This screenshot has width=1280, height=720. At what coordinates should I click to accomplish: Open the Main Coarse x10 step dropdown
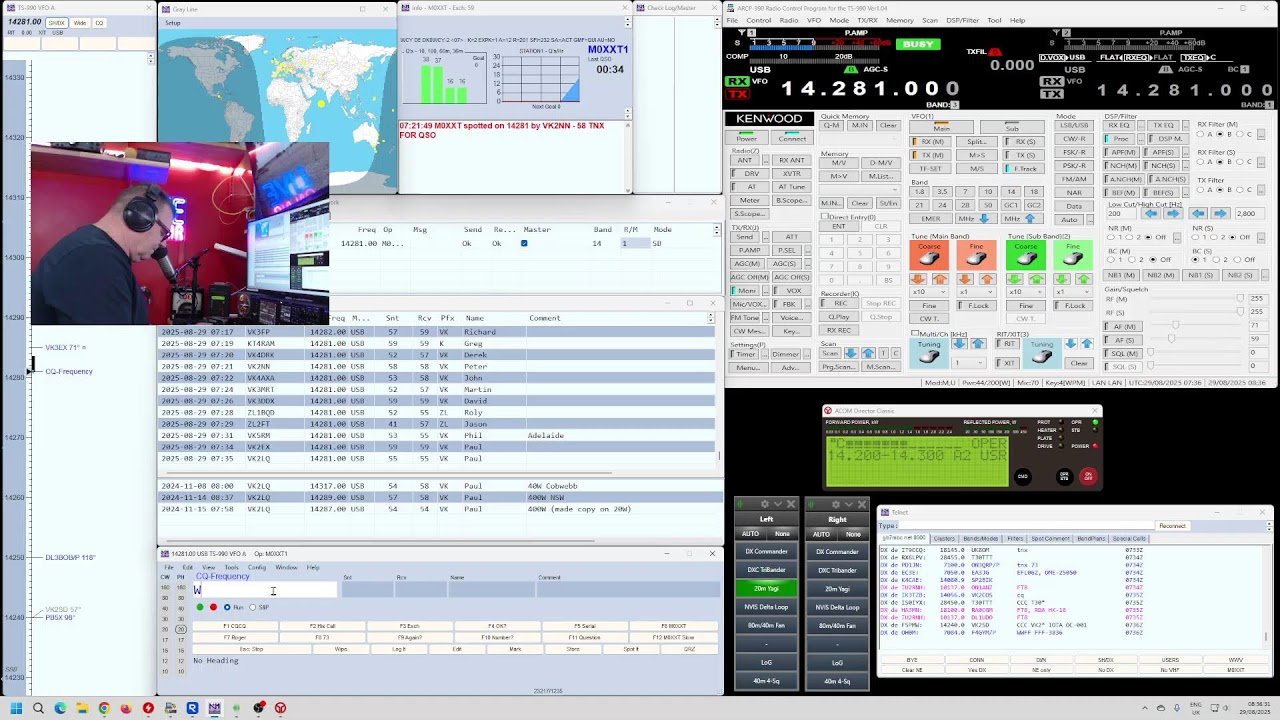click(x=929, y=292)
